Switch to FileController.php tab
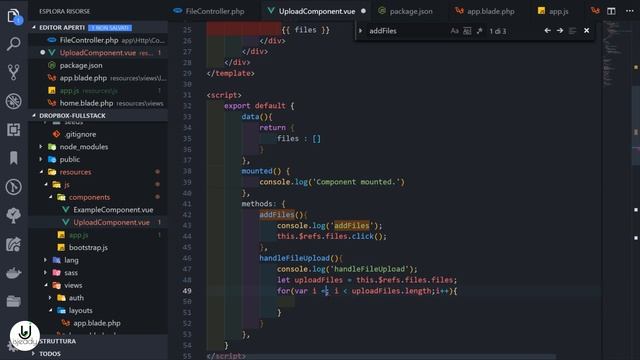Image resolution: width=640 pixels, height=360 pixels. pyautogui.click(x=209, y=11)
